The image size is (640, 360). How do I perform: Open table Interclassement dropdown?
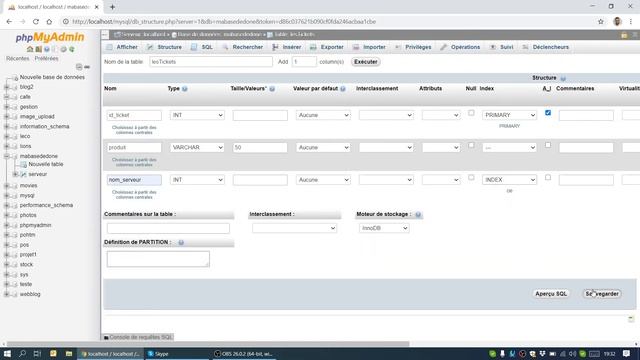click(294, 228)
